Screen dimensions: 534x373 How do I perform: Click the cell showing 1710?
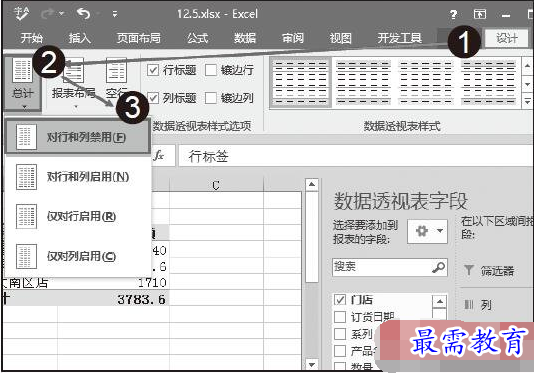point(113,282)
